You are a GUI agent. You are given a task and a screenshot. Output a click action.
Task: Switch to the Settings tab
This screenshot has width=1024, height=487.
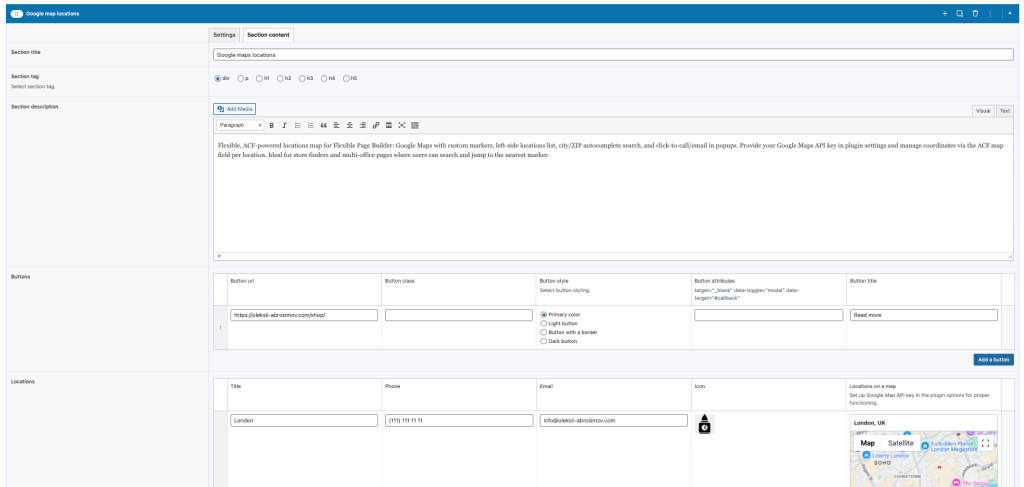tap(224, 35)
